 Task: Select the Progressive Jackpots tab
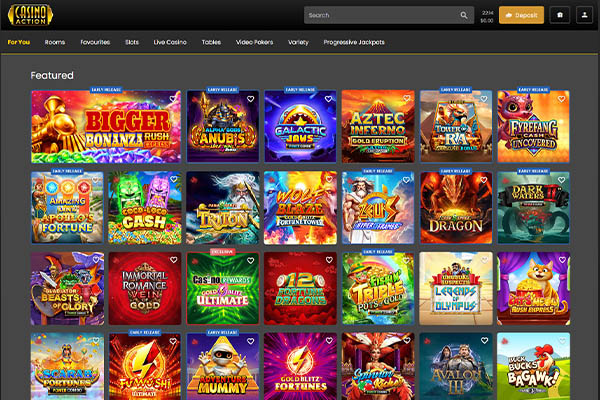[x=354, y=42]
